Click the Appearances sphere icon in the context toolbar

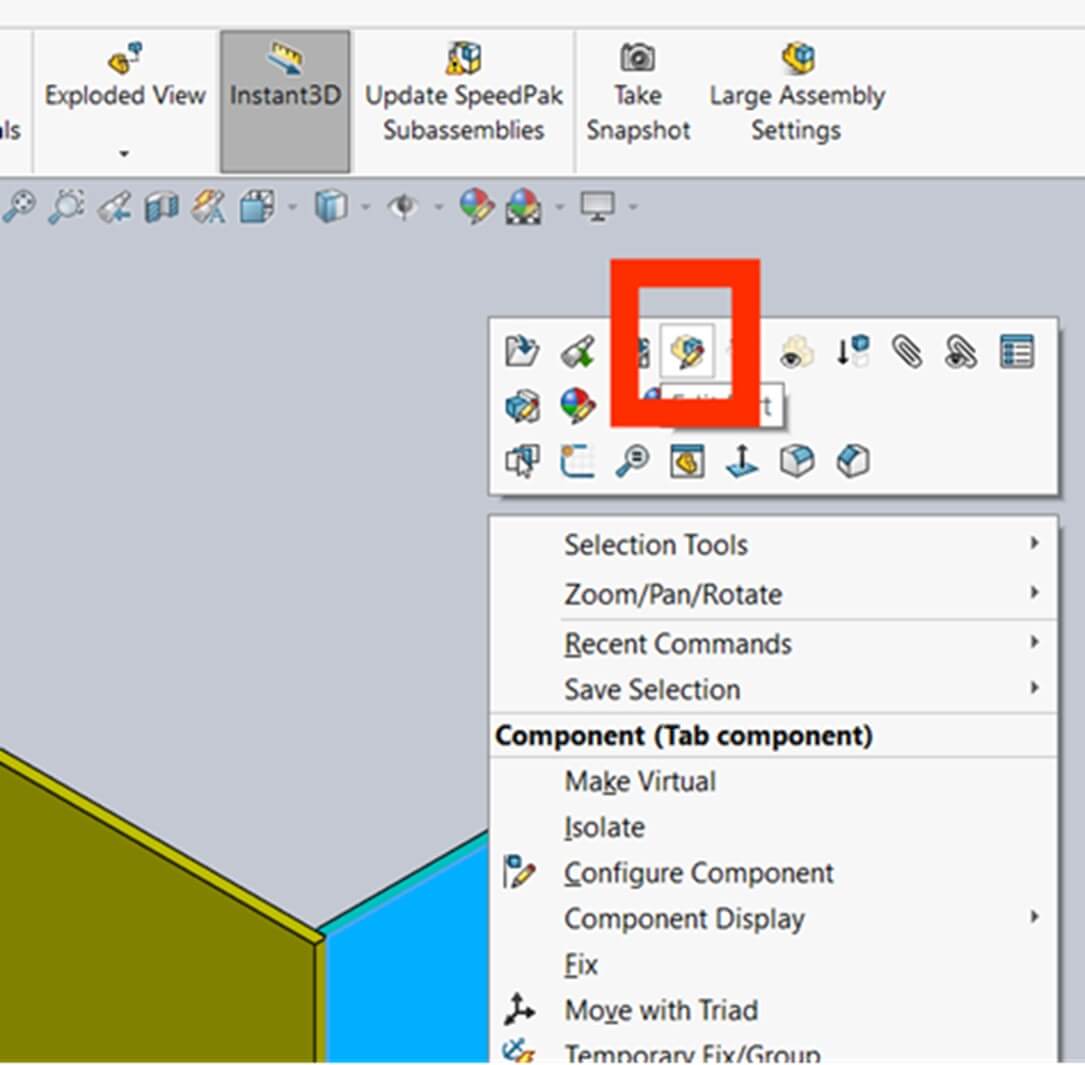(x=578, y=408)
